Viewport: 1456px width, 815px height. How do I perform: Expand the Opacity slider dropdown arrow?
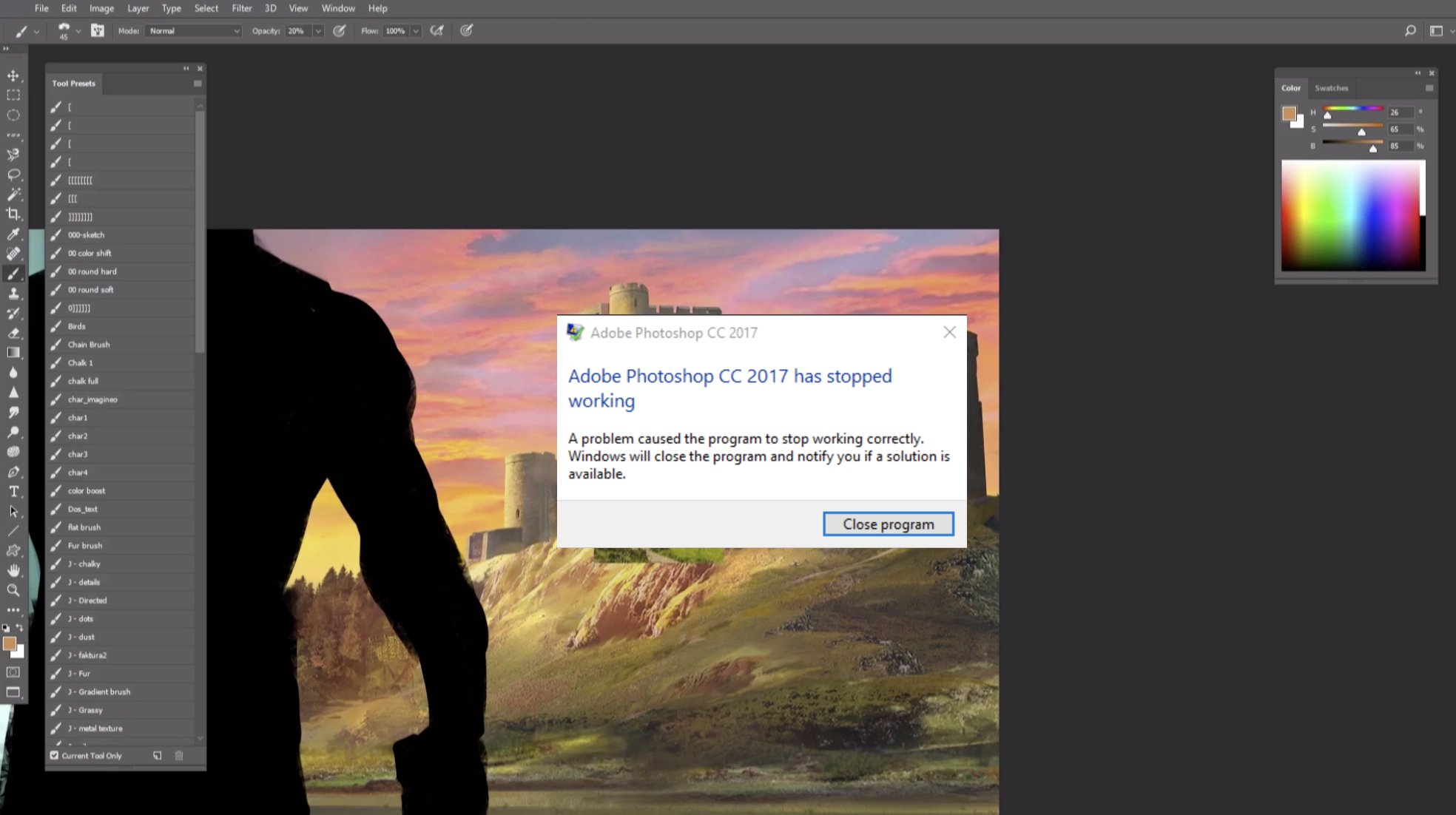point(318,31)
